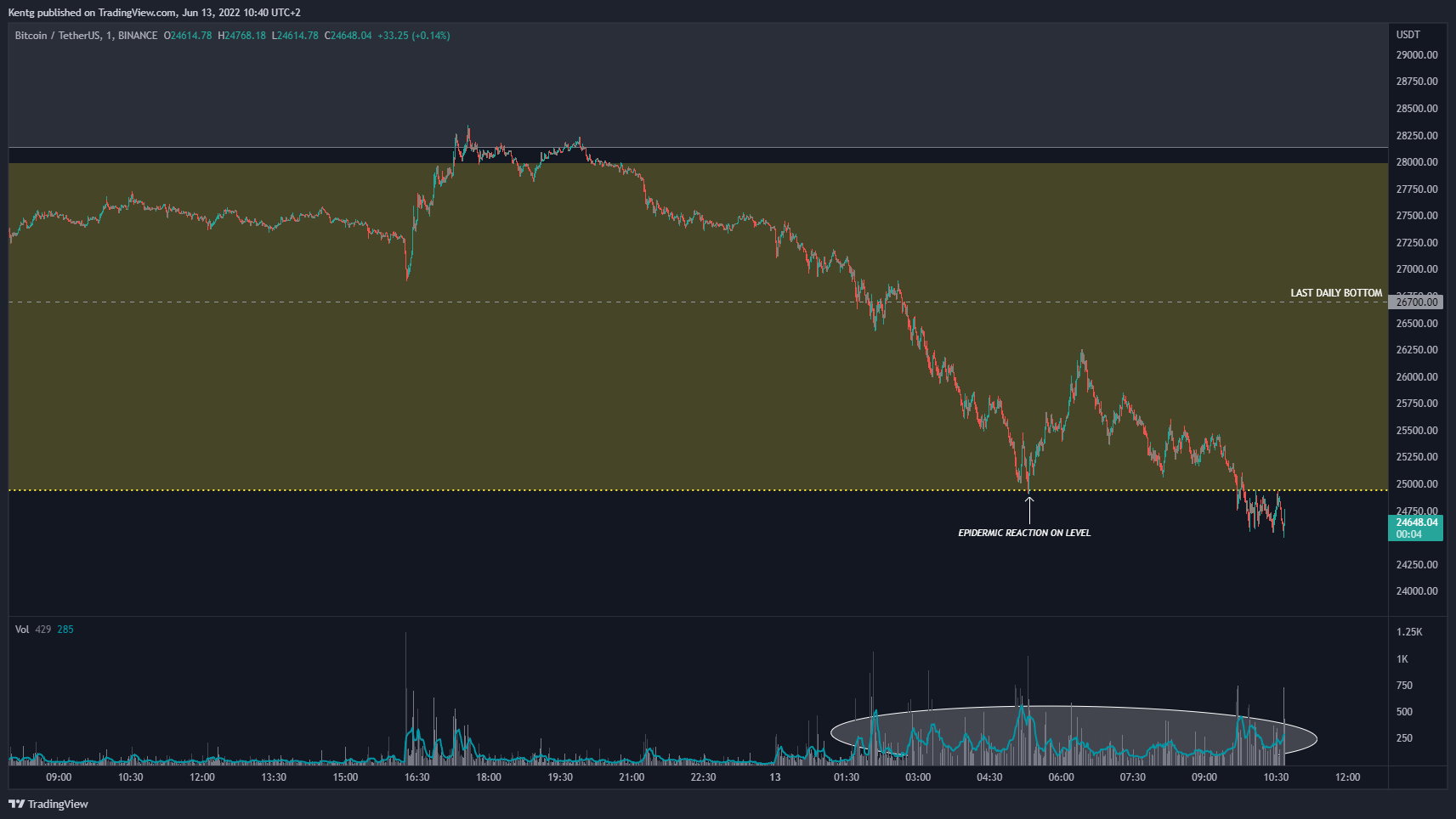The height and width of the screenshot is (819, 1456).
Task: Click price axis label 24000.00
Action: pyautogui.click(x=1417, y=591)
